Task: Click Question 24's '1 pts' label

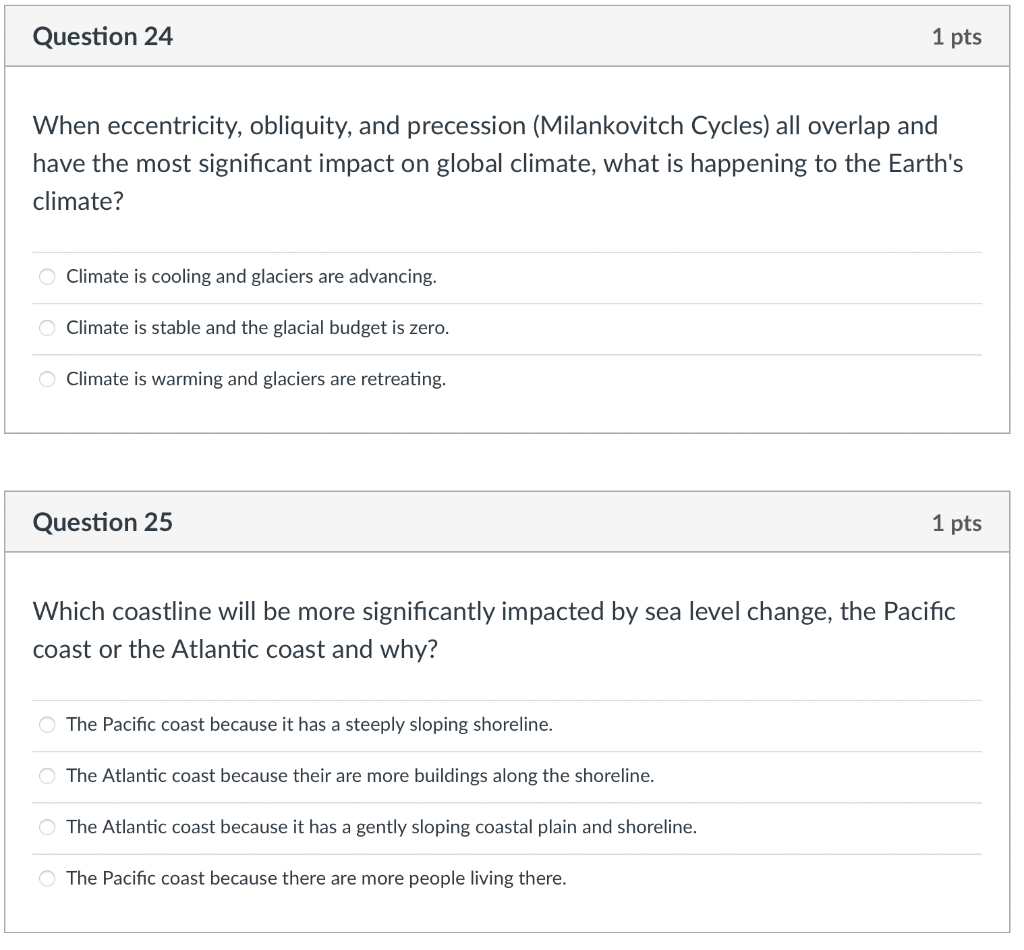Action: (956, 37)
